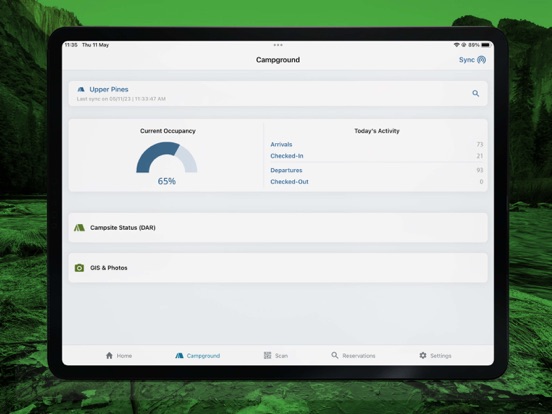Click the tent icon beside Upper Pines
Image resolution: width=552 pixels, height=414 pixels.
click(x=81, y=89)
